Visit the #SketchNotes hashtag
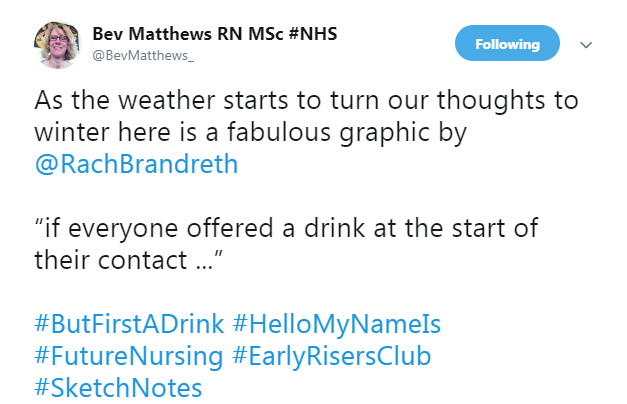This screenshot has height=404, width=627. pos(118,387)
